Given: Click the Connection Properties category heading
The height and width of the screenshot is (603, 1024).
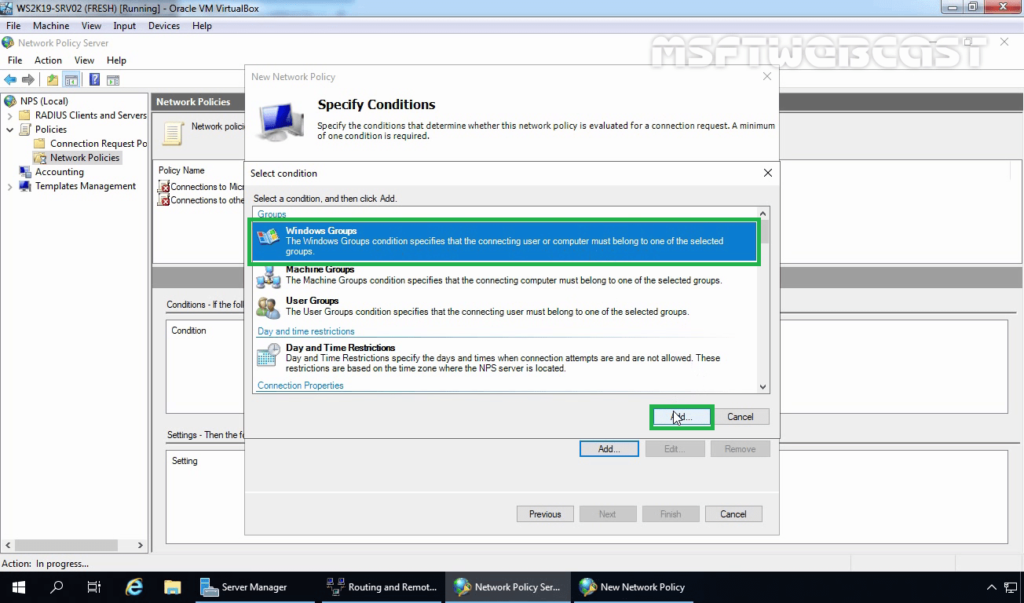Looking at the screenshot, I should 300,385.
